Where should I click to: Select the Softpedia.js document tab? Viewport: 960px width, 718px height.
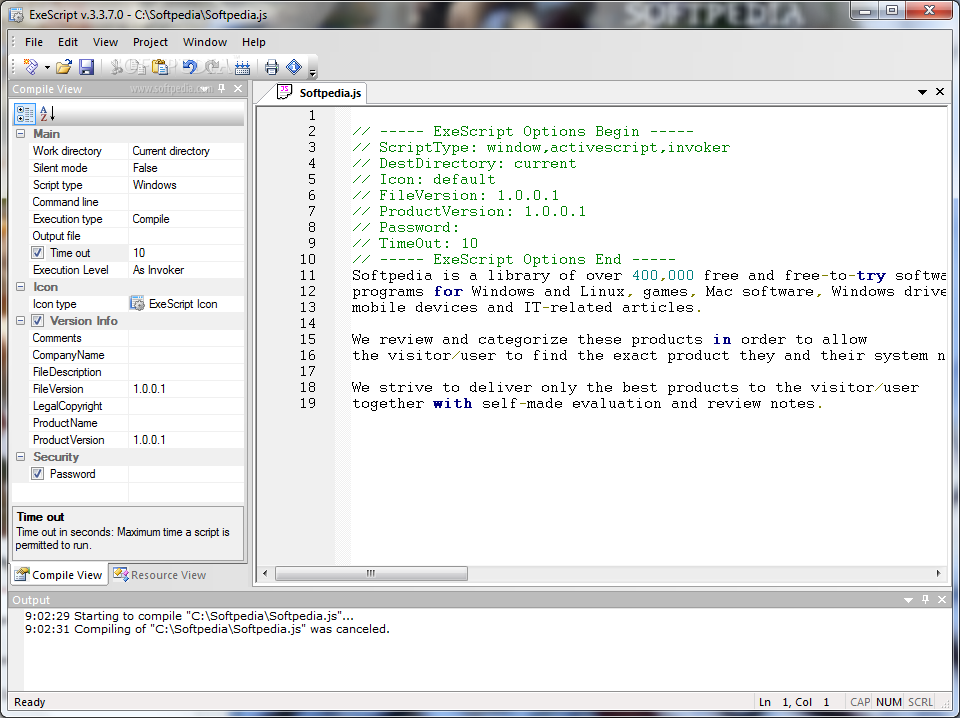click(x=320, y=92)
